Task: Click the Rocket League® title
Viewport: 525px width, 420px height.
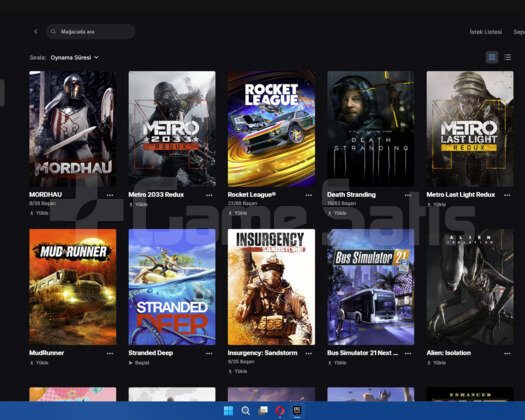Action: [252, 195]
